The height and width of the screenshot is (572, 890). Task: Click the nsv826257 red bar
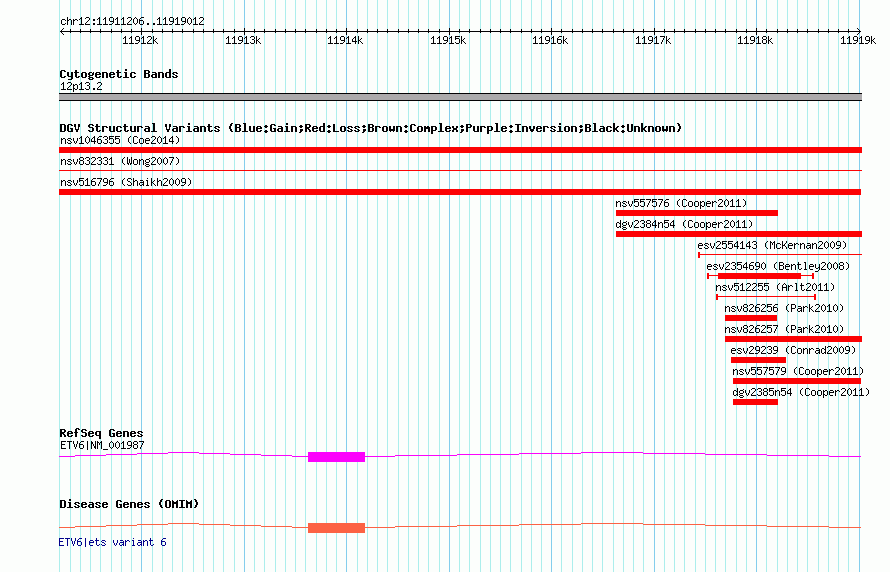pyautogui.click(x=794, y=339)
